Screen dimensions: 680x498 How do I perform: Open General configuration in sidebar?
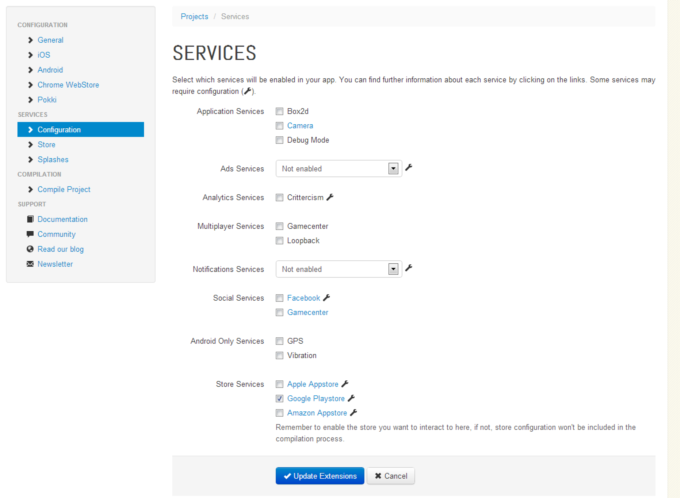tap(50, 40)
